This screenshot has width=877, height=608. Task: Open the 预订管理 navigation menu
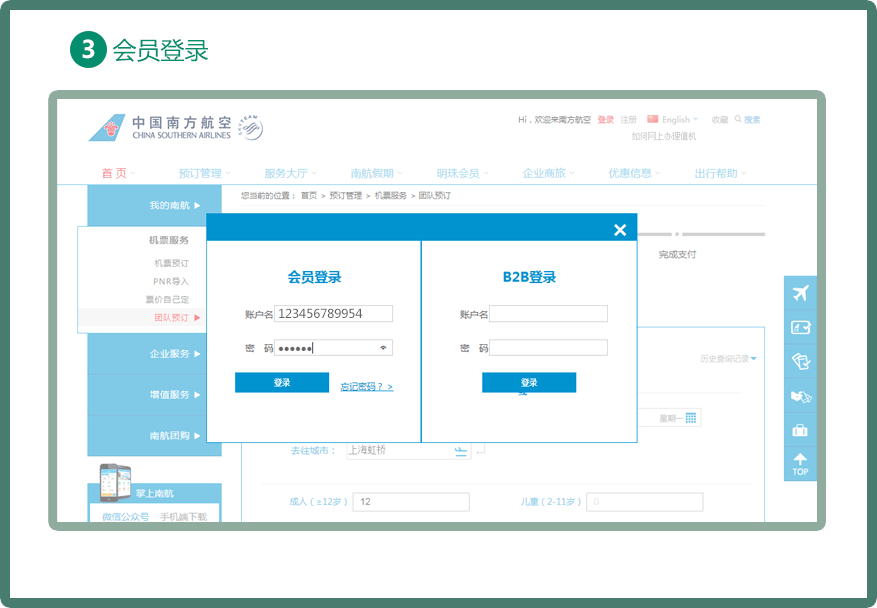point(204,173)
